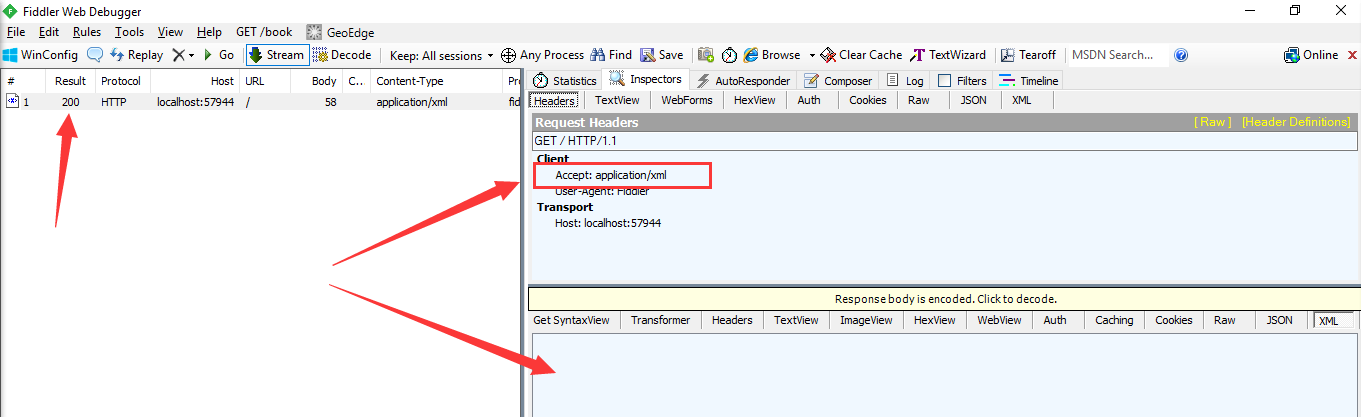Click the Online network status icon
1361x417 pixels.
click(1291, 55)
